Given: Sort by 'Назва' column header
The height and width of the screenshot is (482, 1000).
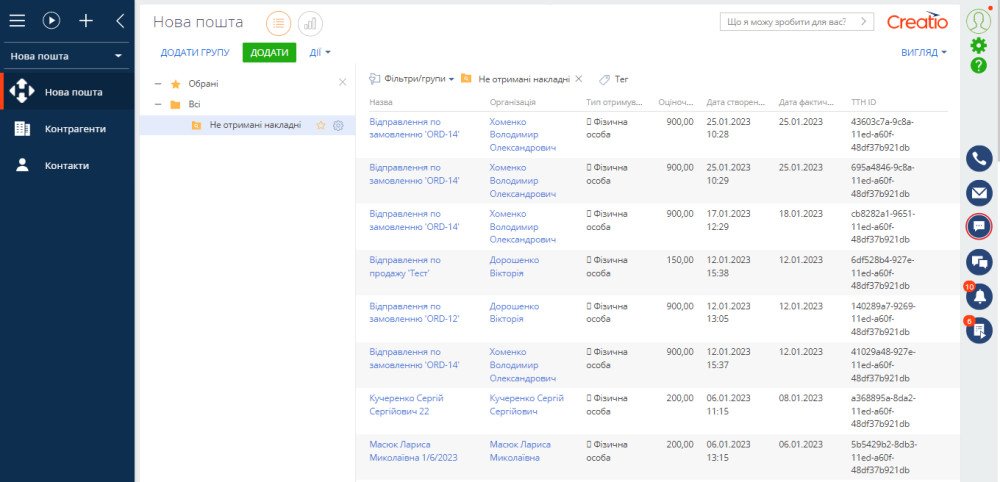Looking at the screenshot, I should pyautogui.click(x=381, y=102).
